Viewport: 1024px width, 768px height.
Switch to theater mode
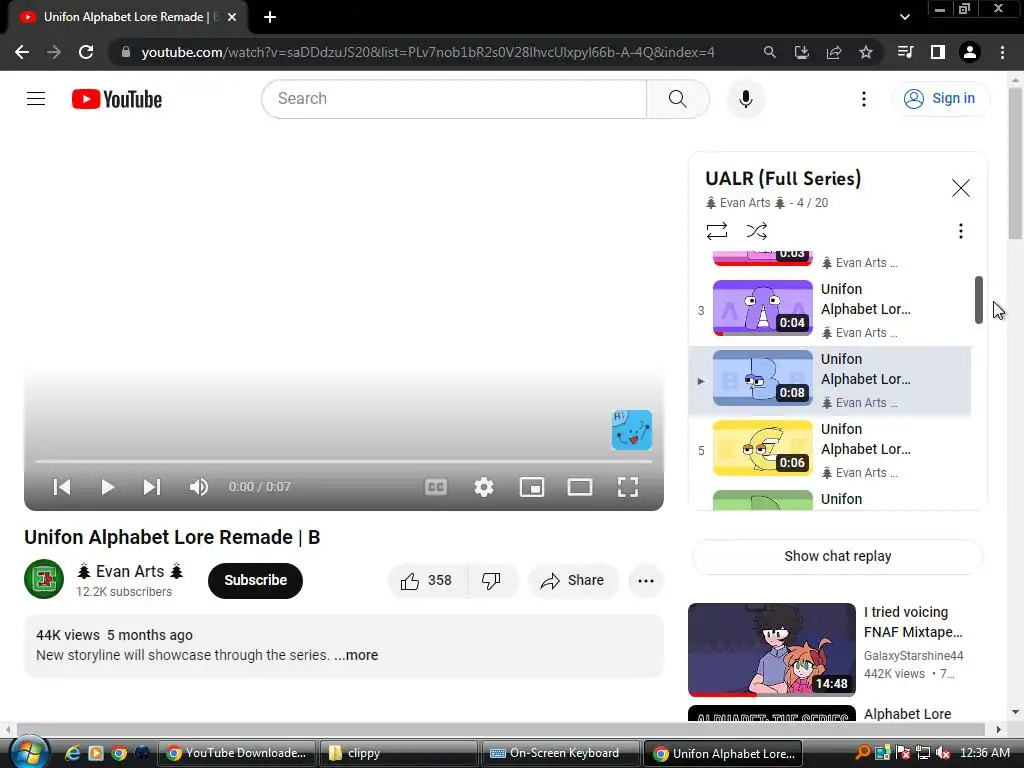point(580,487)
